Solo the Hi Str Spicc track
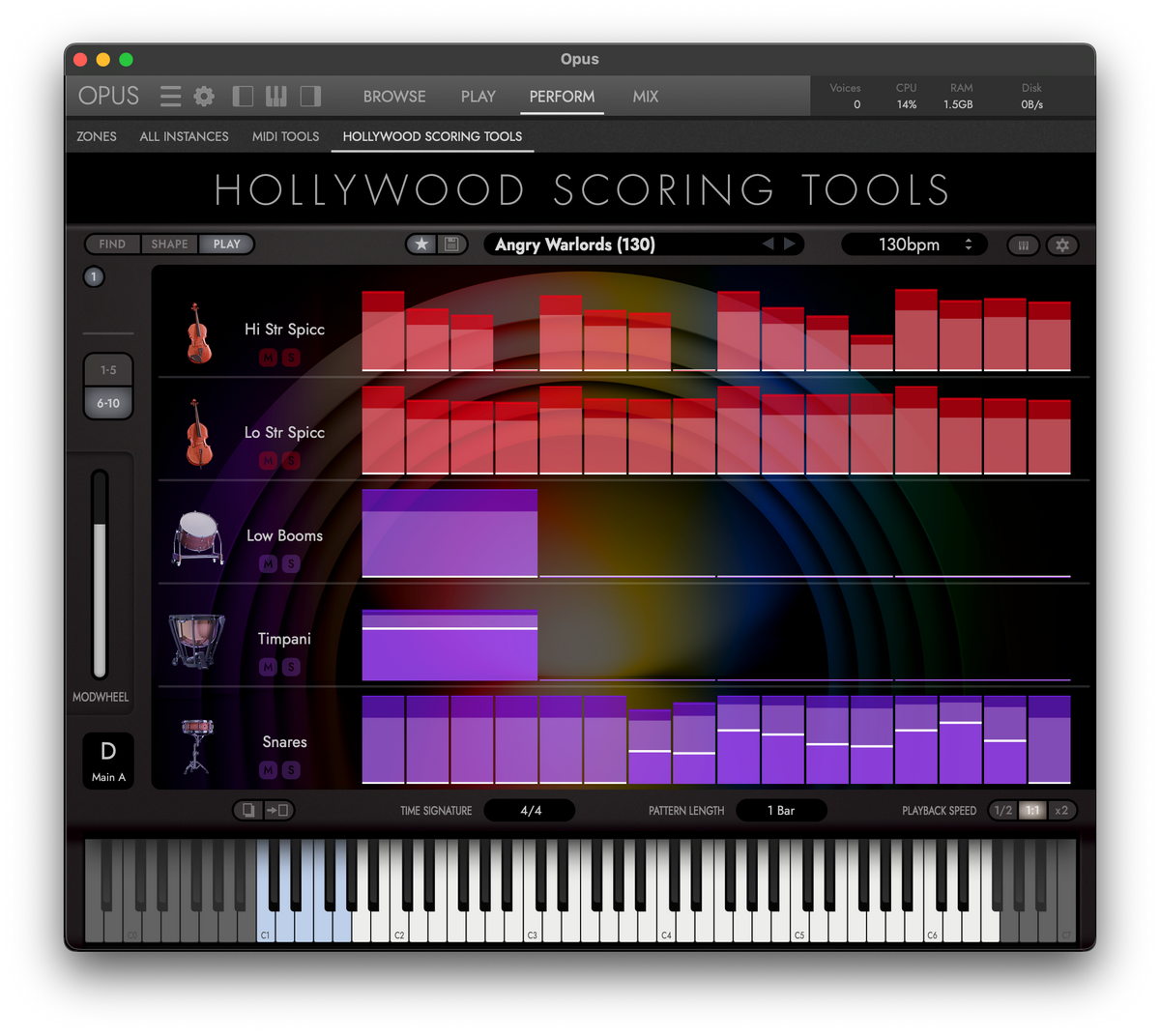The width and height of the screenshot is (1160, 1036). coord(291,358)
